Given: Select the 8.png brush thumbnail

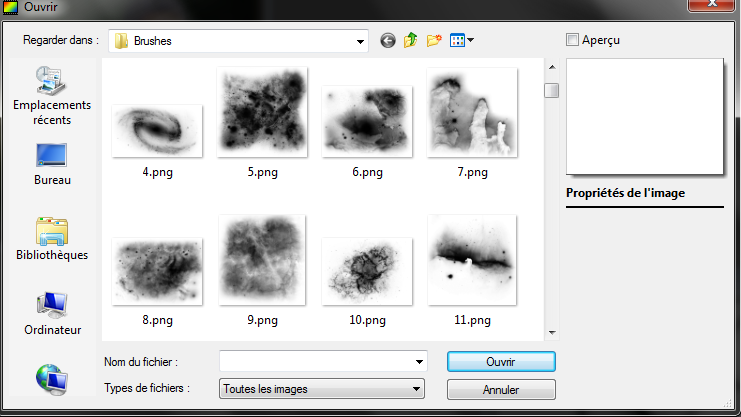Looking at the screenshot, I should (x=157, y=271).
